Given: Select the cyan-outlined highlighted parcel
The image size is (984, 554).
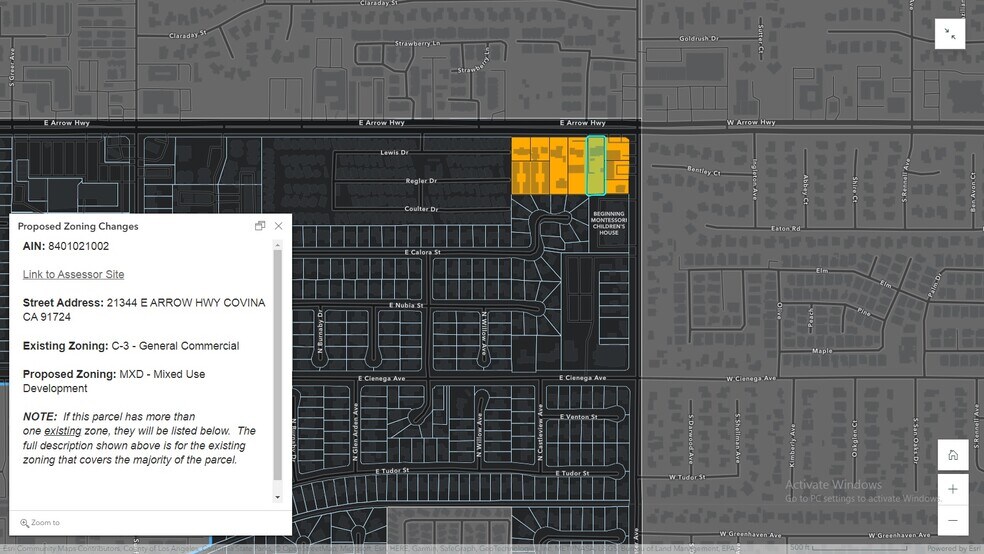Looking at the screenshot, I should 596,166.
